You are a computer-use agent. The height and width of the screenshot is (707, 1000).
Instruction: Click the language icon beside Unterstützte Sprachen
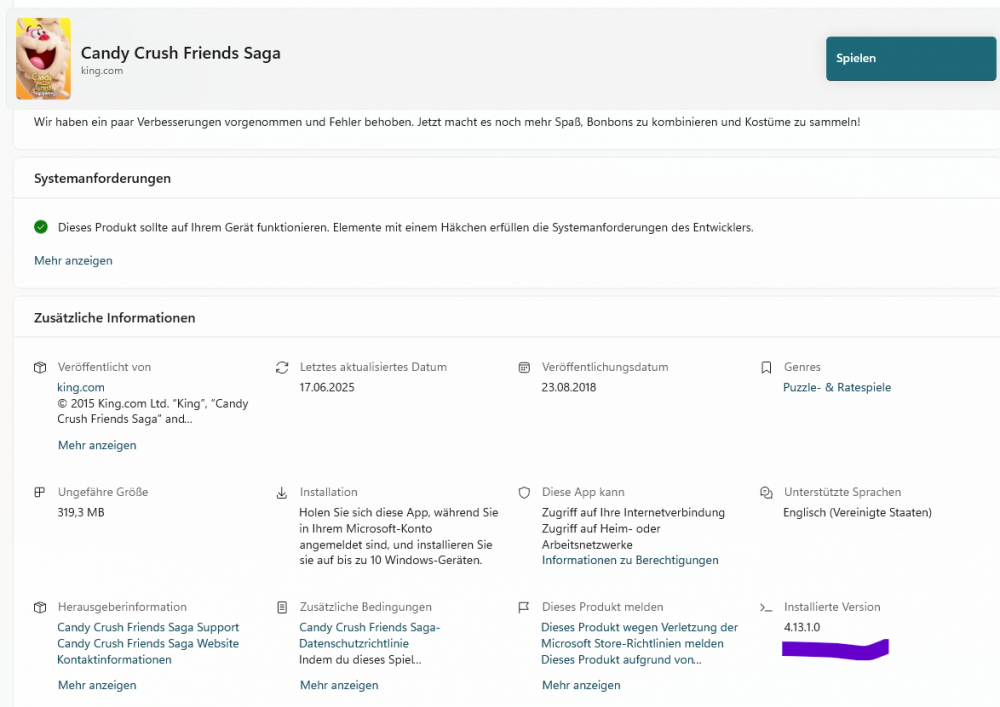(767, 492)
